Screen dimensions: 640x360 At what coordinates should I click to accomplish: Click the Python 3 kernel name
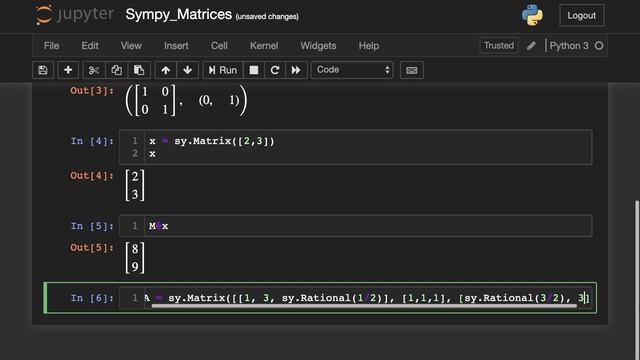(569, 46)
